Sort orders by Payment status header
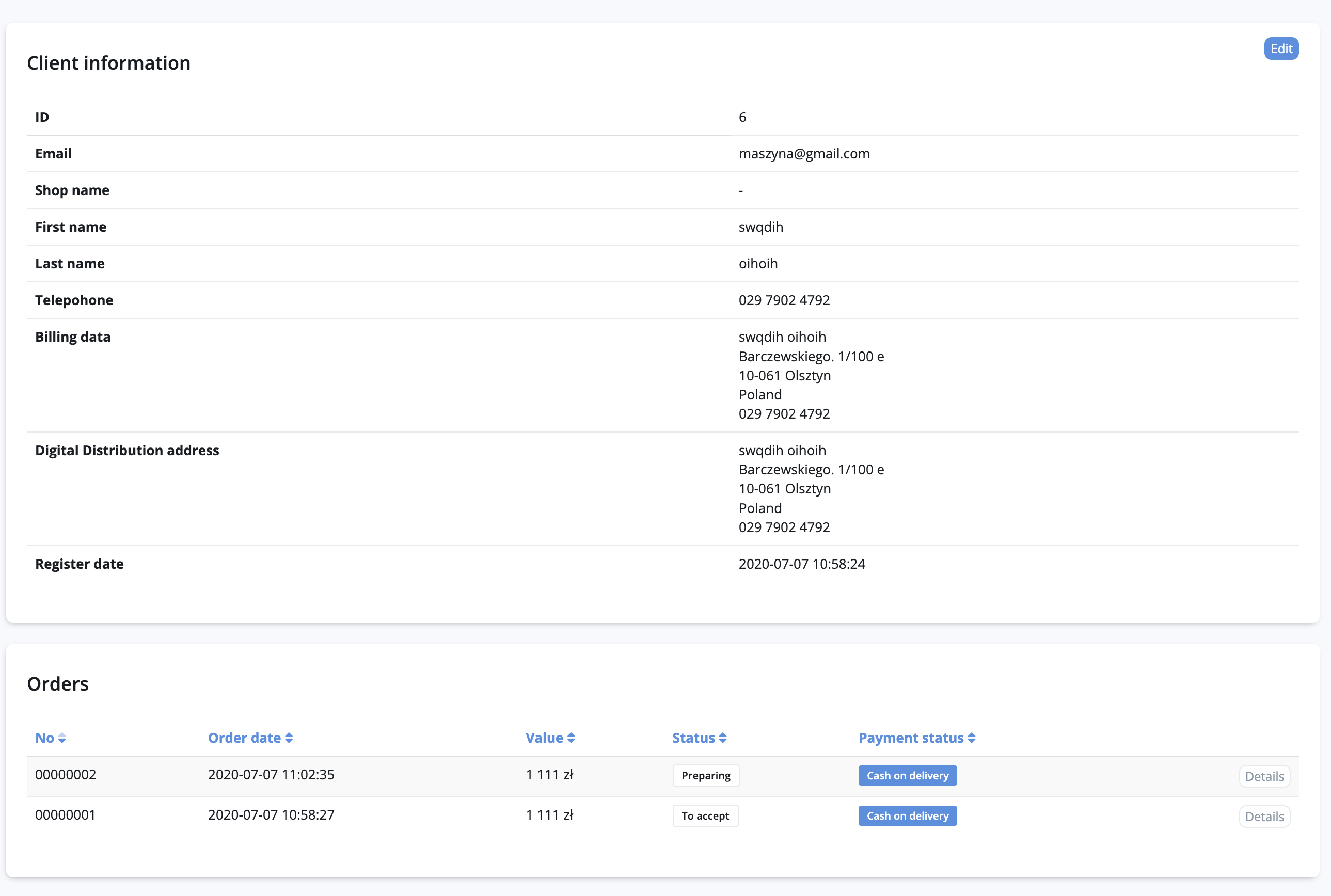Image resolution: width=1331 pixels, height=896 pixels. point(910,738)
